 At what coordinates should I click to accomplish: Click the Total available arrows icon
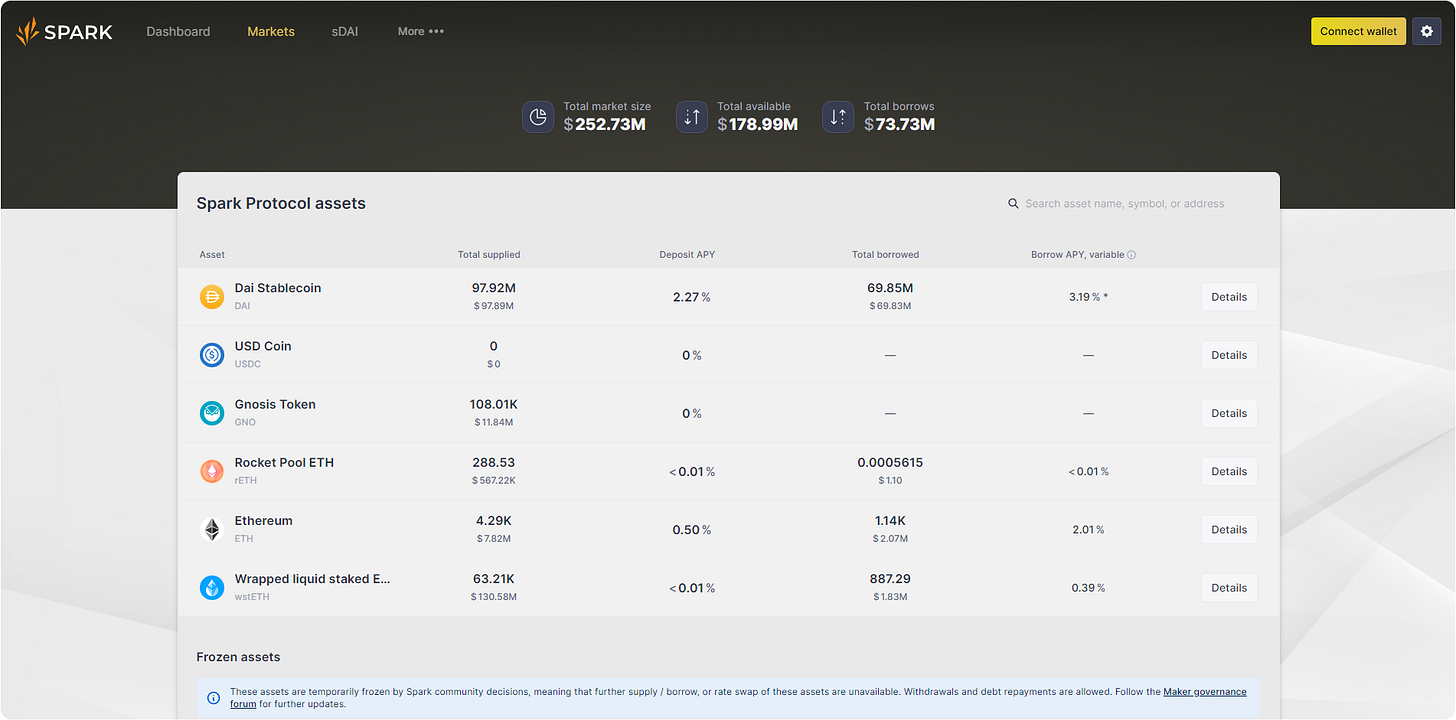[x=692, y=117]
